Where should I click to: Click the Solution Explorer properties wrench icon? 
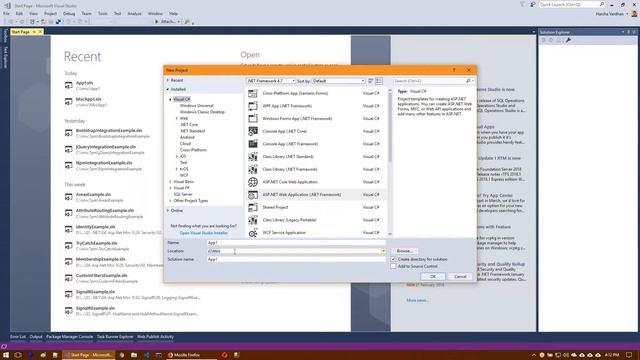click(568, 40)
